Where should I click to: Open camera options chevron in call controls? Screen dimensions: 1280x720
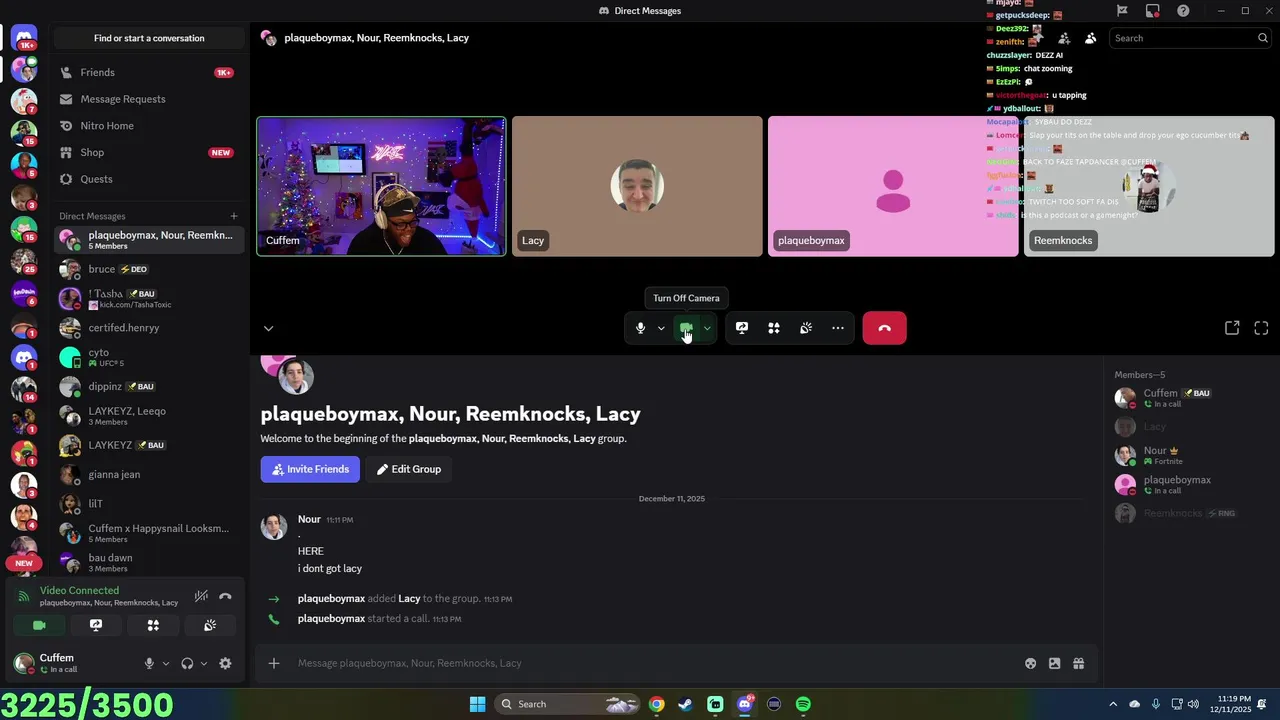[707, 328]
